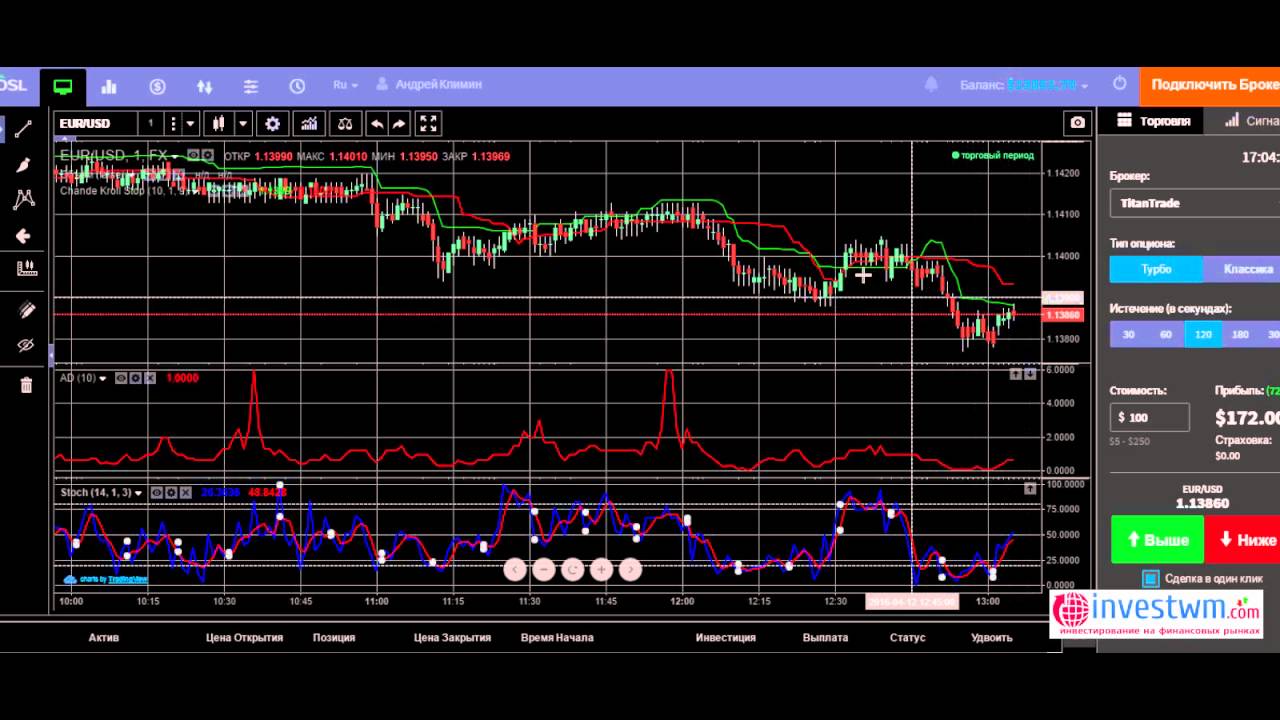Open the clock history icon
Viewport: 1280px width, 720px height.
click(x=297, y=87)
